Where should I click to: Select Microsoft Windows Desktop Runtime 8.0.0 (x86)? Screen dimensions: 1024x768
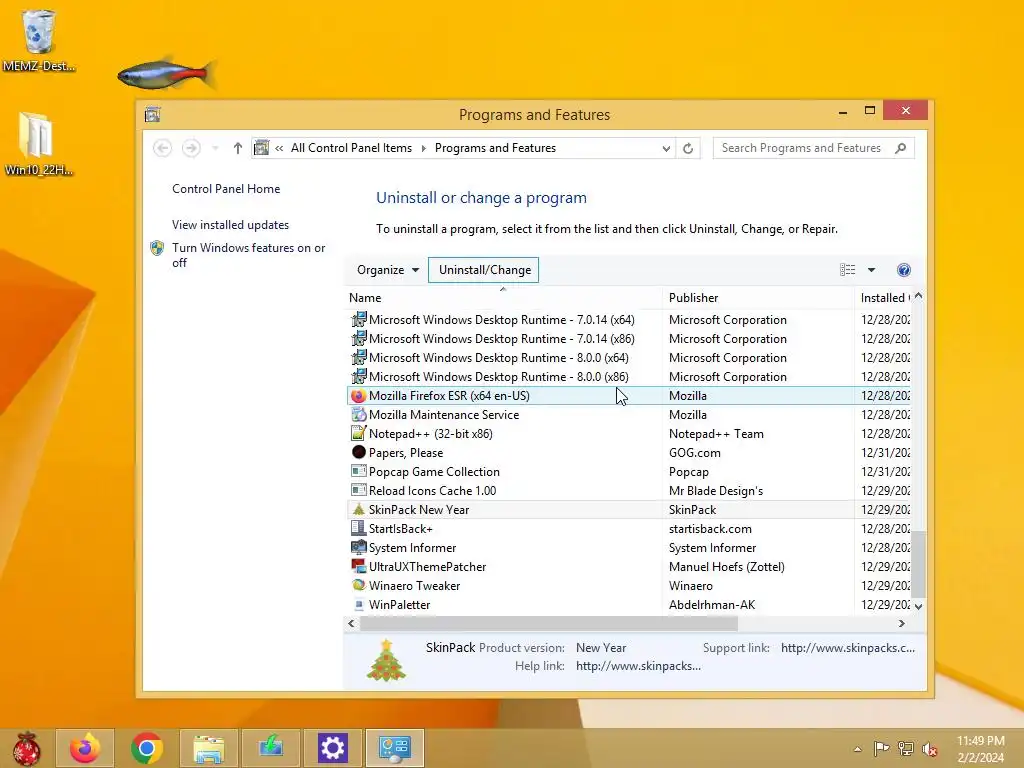pyautogui.click(x=498, y=377)
